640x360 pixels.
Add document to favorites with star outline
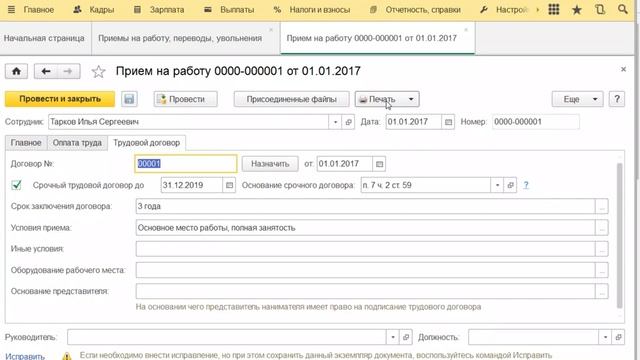click(98, 72)
